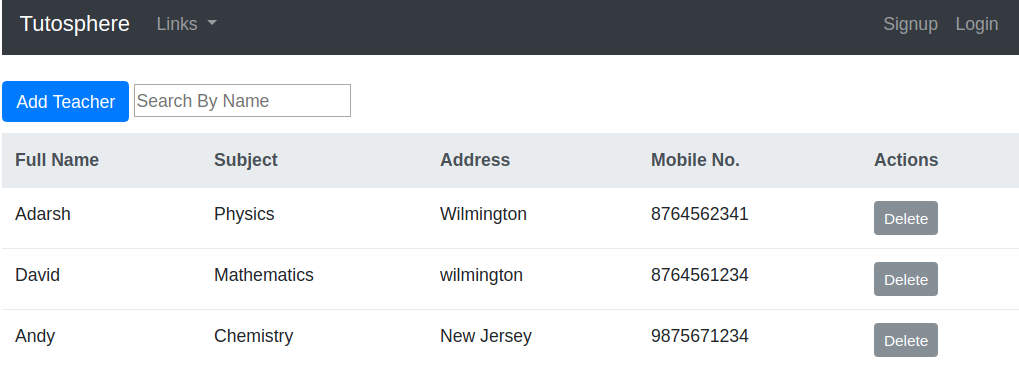
Task: Click the Full Name column header
Action: (x=57, y=160)
